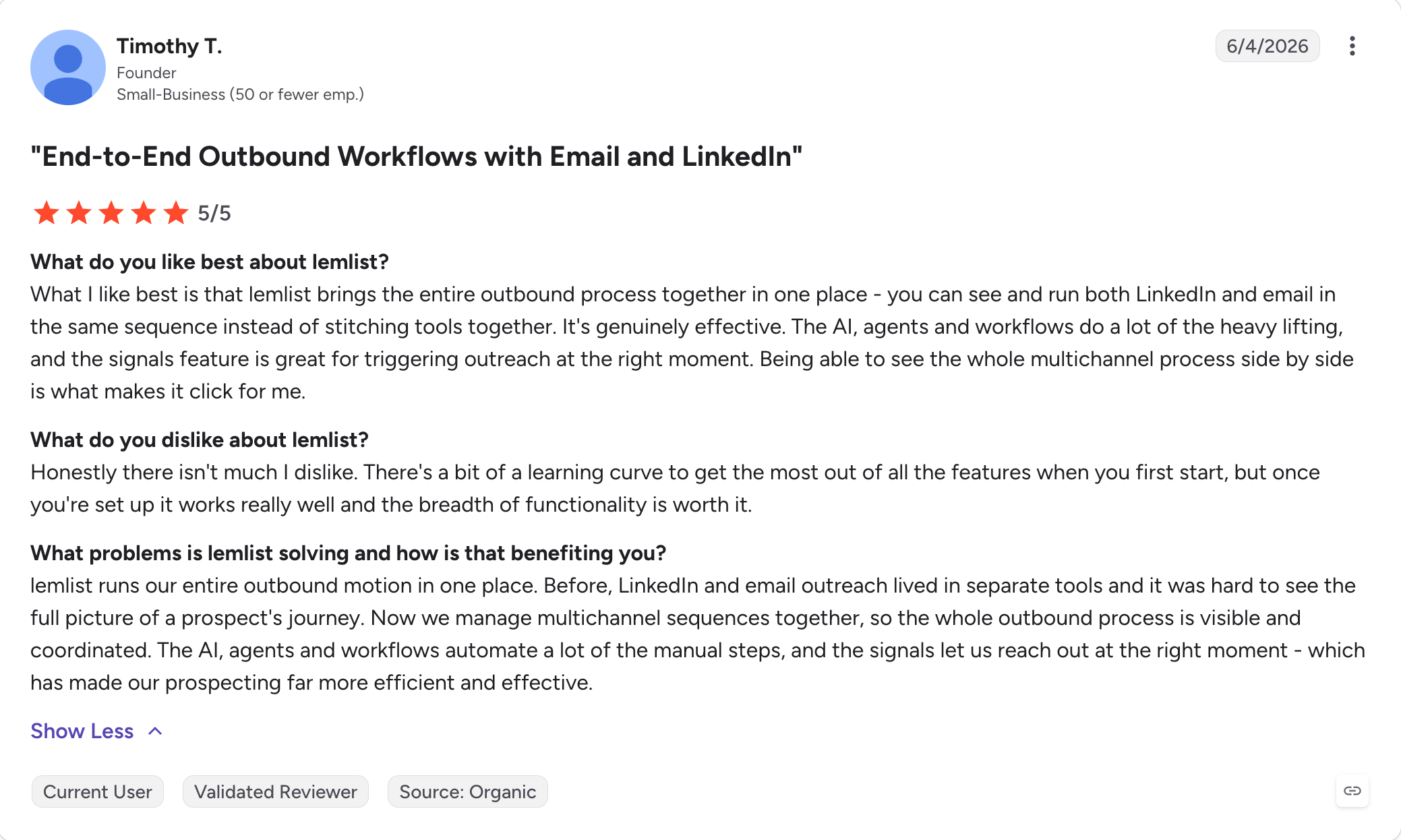Click the third orange rating star

111,213
